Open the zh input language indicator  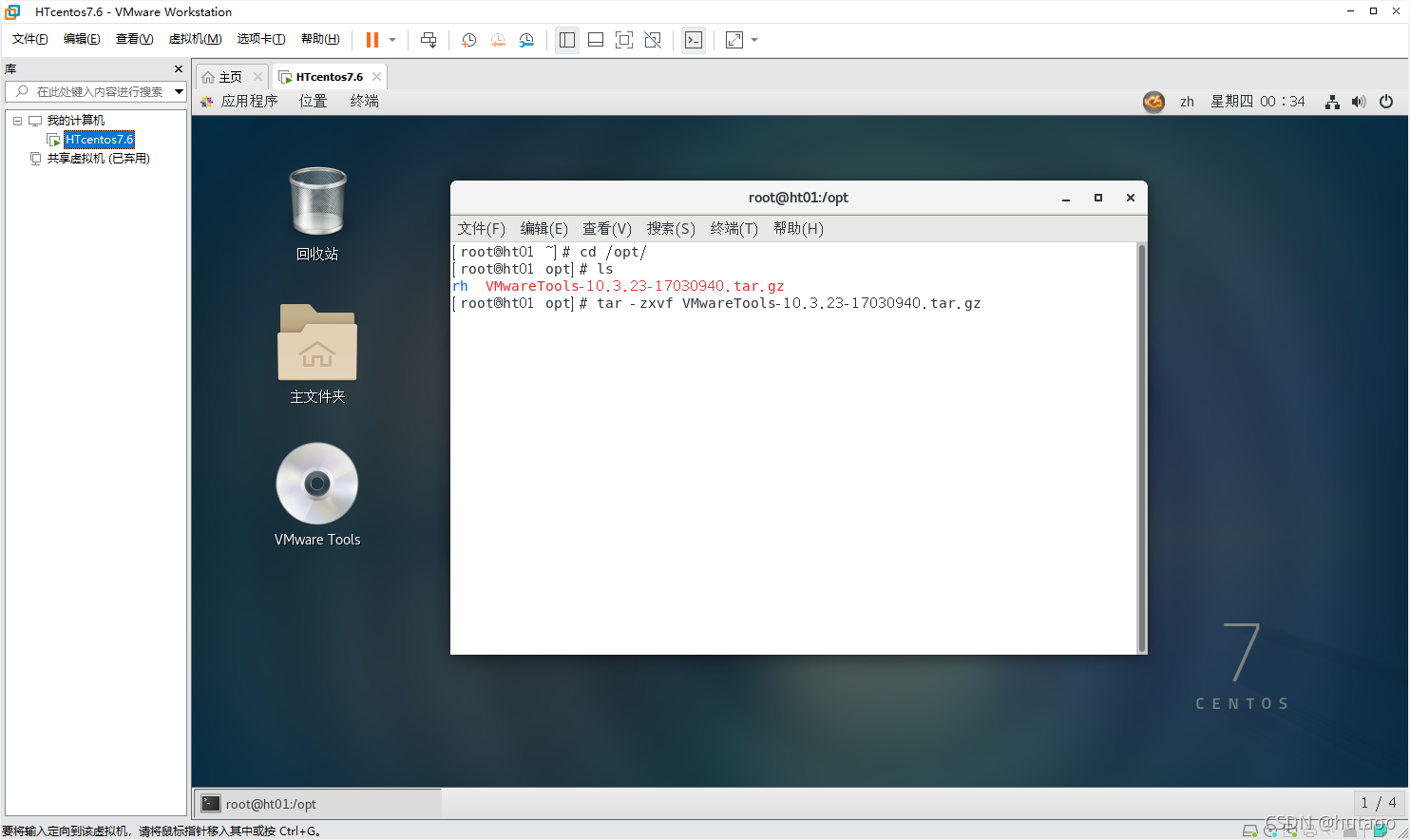1187,102
